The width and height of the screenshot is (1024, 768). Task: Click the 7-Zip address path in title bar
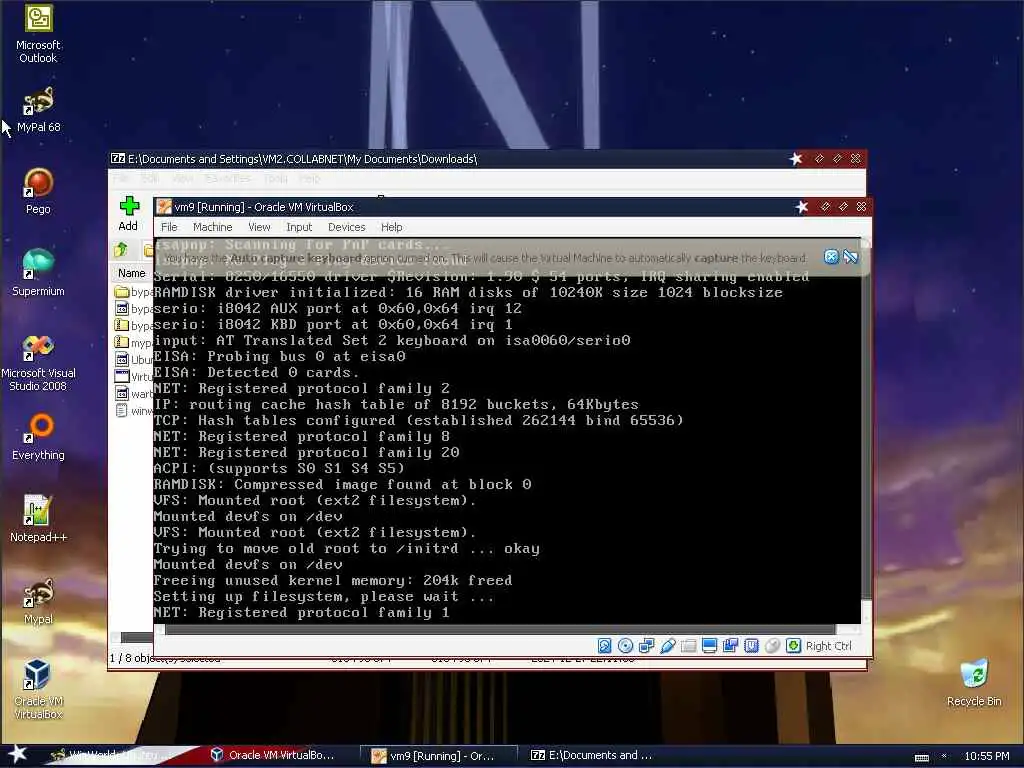[302, 159]
